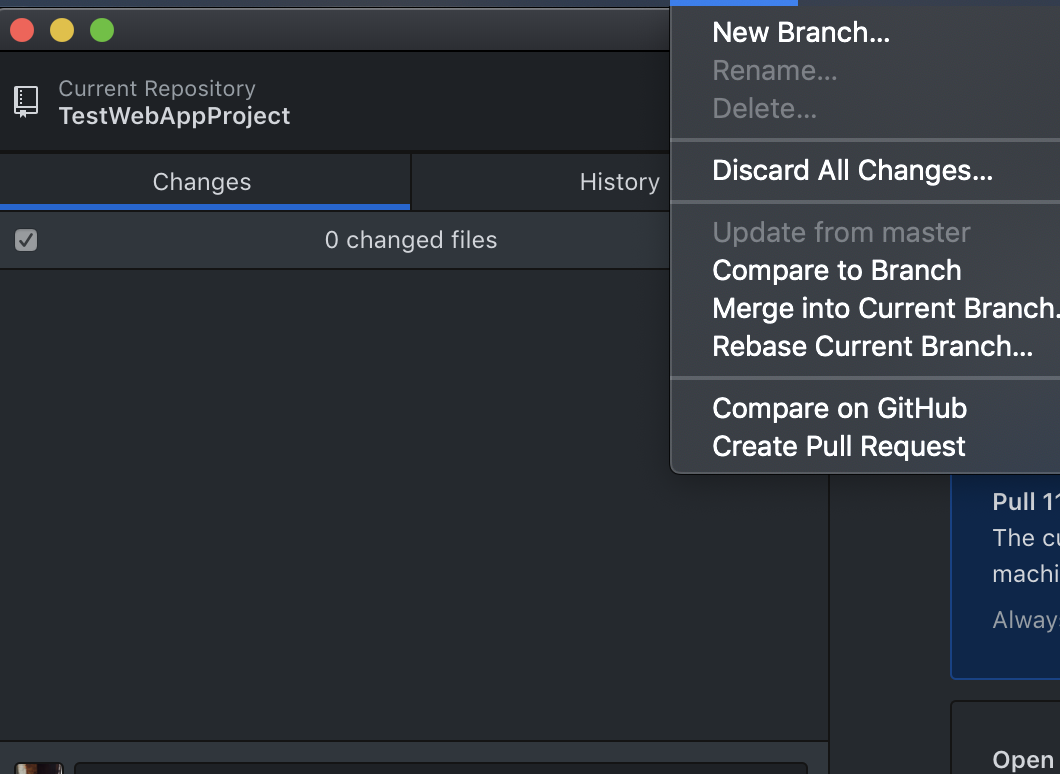
Task: Select Discard All Changes… menu entry
Action: [865, 170]
